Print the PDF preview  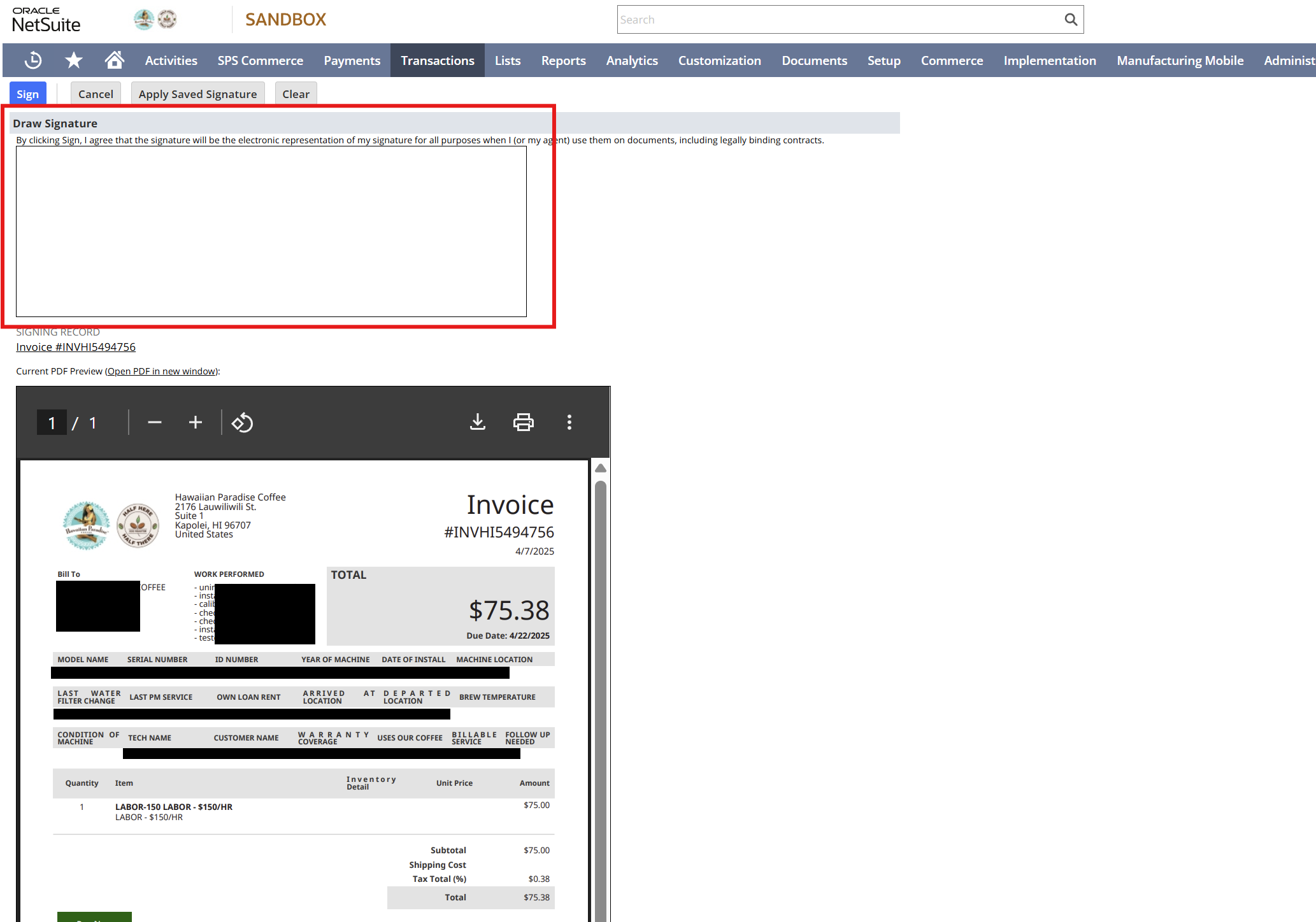(524, 422)
